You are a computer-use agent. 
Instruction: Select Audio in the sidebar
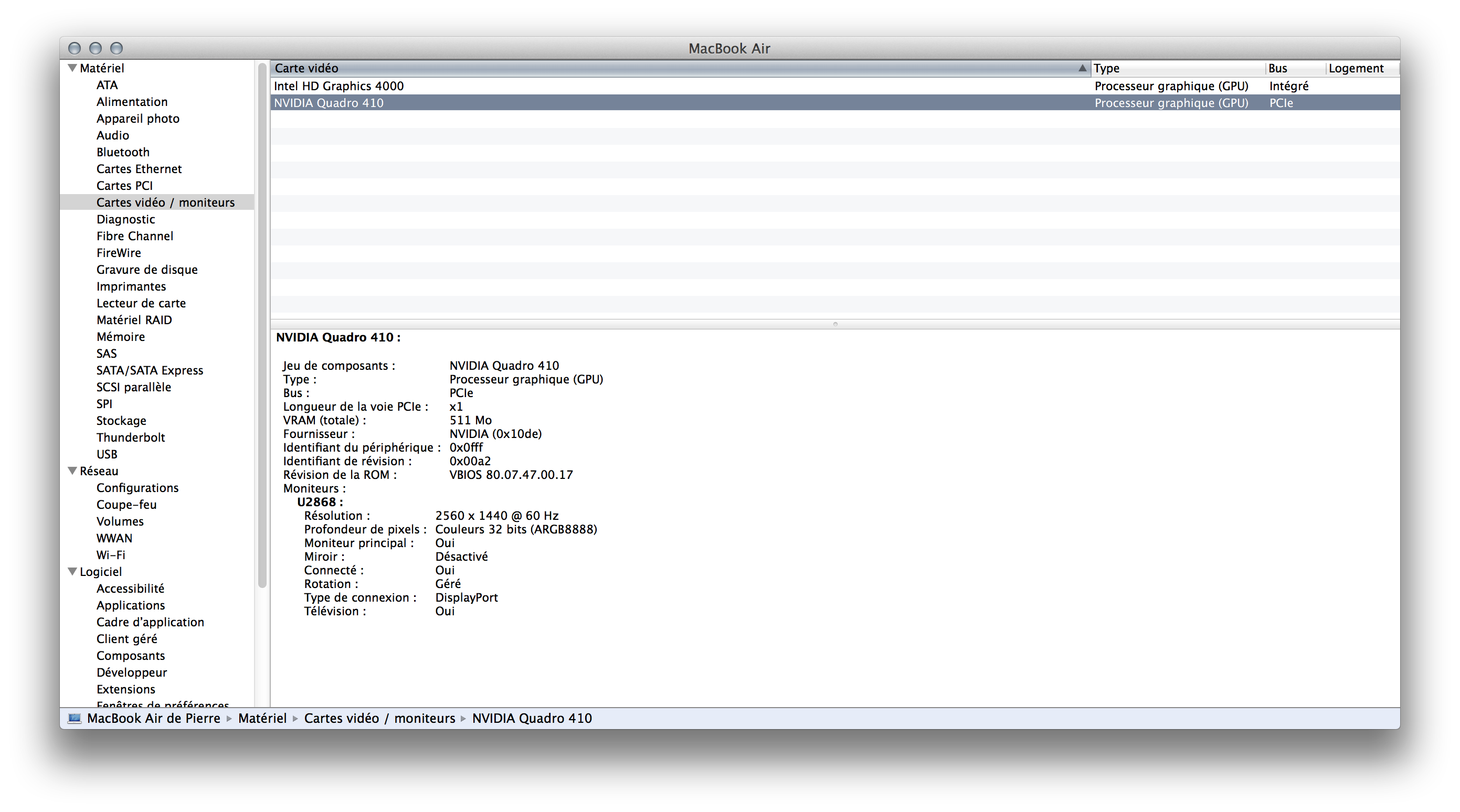113,135
